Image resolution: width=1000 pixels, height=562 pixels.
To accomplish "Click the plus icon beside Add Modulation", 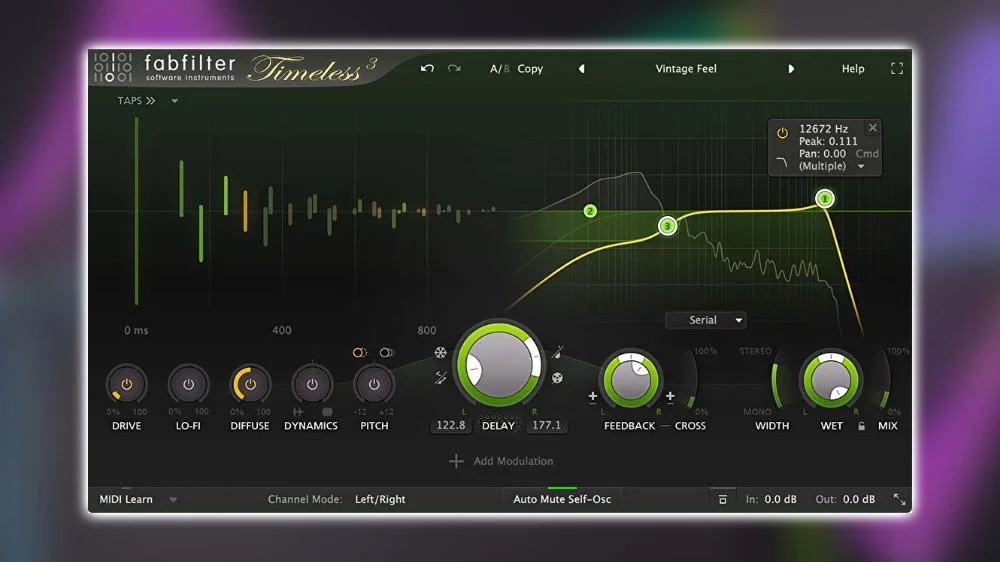I will 456,461.
